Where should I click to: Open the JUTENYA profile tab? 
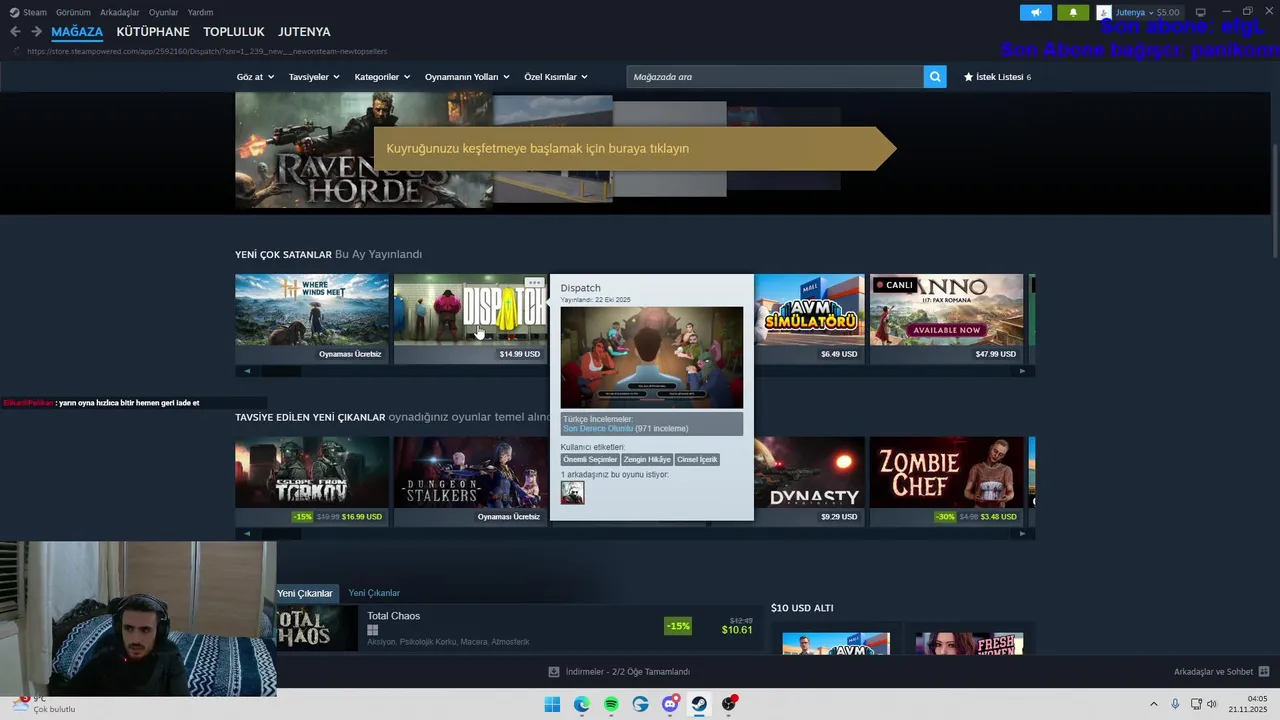(x=304, y=32)
